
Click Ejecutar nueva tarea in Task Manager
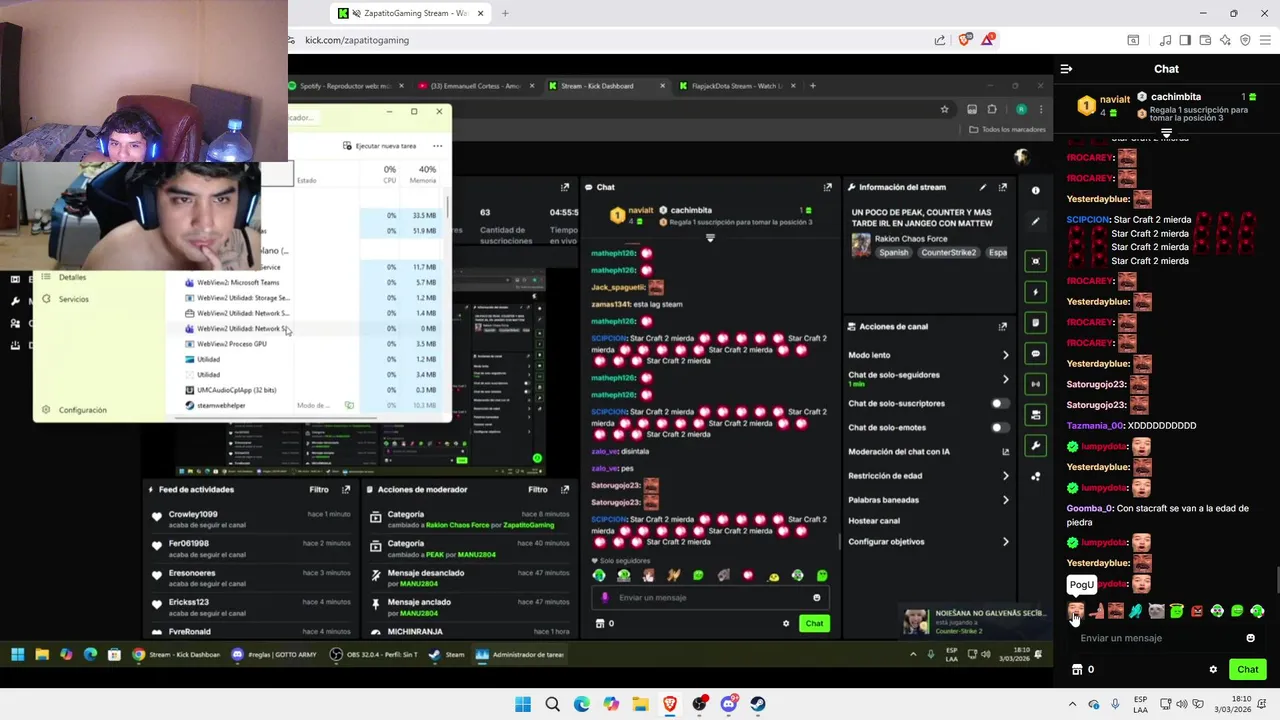[380, 146]
